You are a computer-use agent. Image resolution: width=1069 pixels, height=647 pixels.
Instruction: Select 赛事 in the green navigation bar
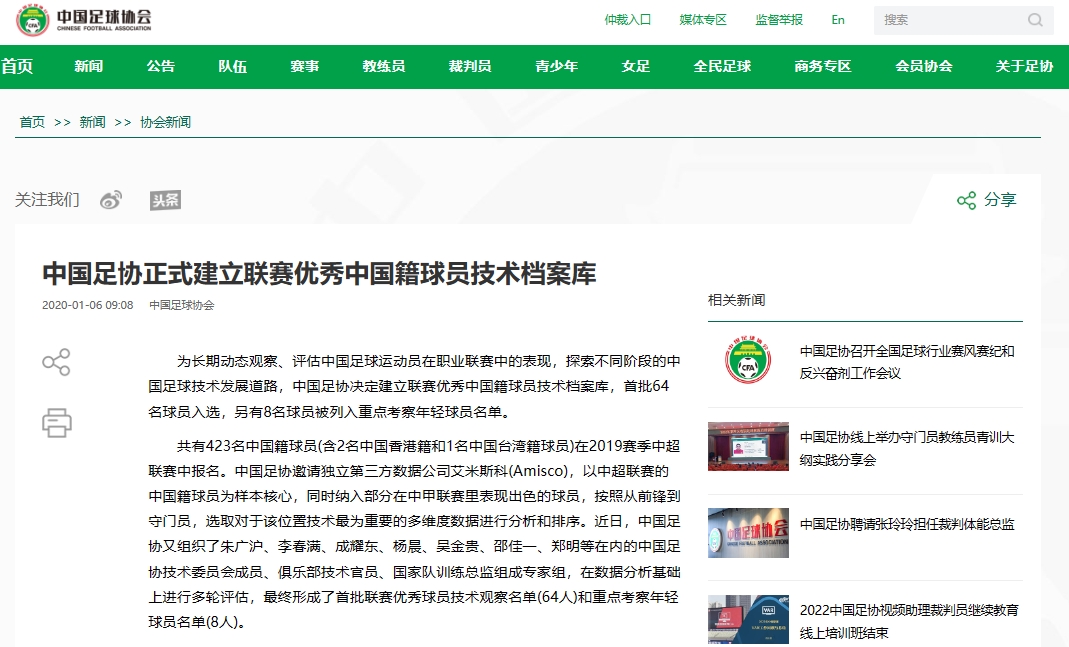(x=305, y=67)
